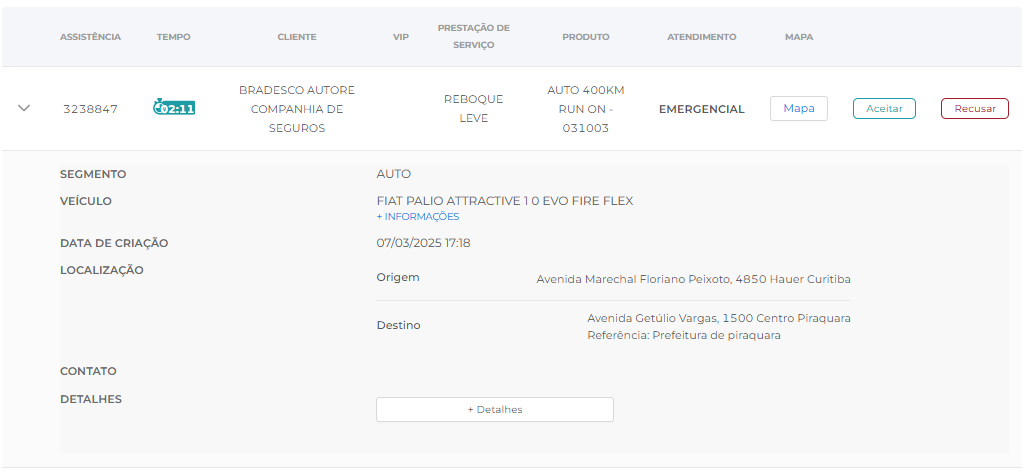Expand the + Detalhes section
1036x475 pixels.
click(x=494, y=409)
